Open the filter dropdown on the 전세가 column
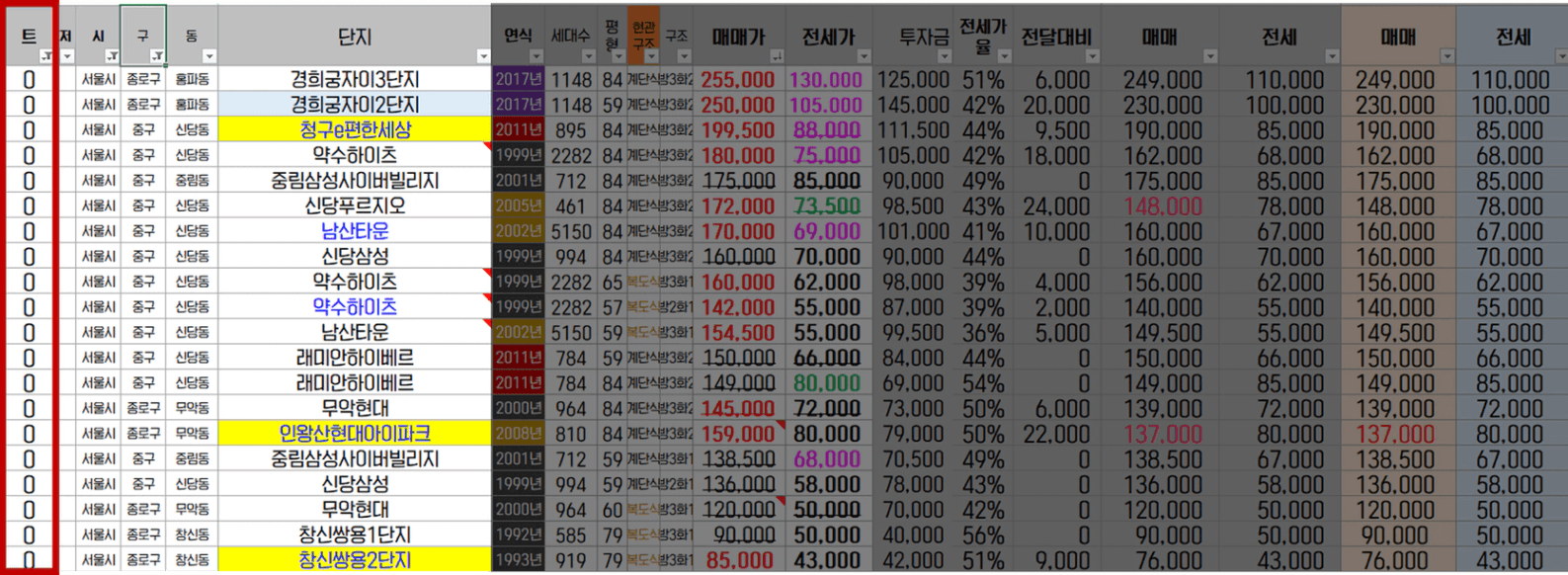This screenshot has width=1568, height=575. coord(865,56)
